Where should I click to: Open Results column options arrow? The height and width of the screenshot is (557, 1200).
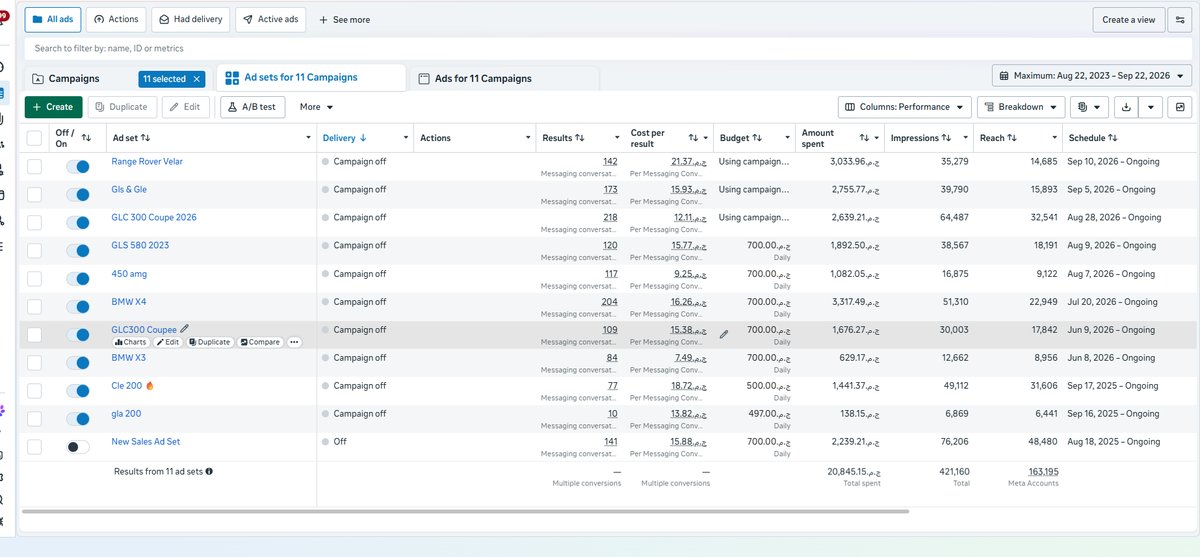coord(616,138)
